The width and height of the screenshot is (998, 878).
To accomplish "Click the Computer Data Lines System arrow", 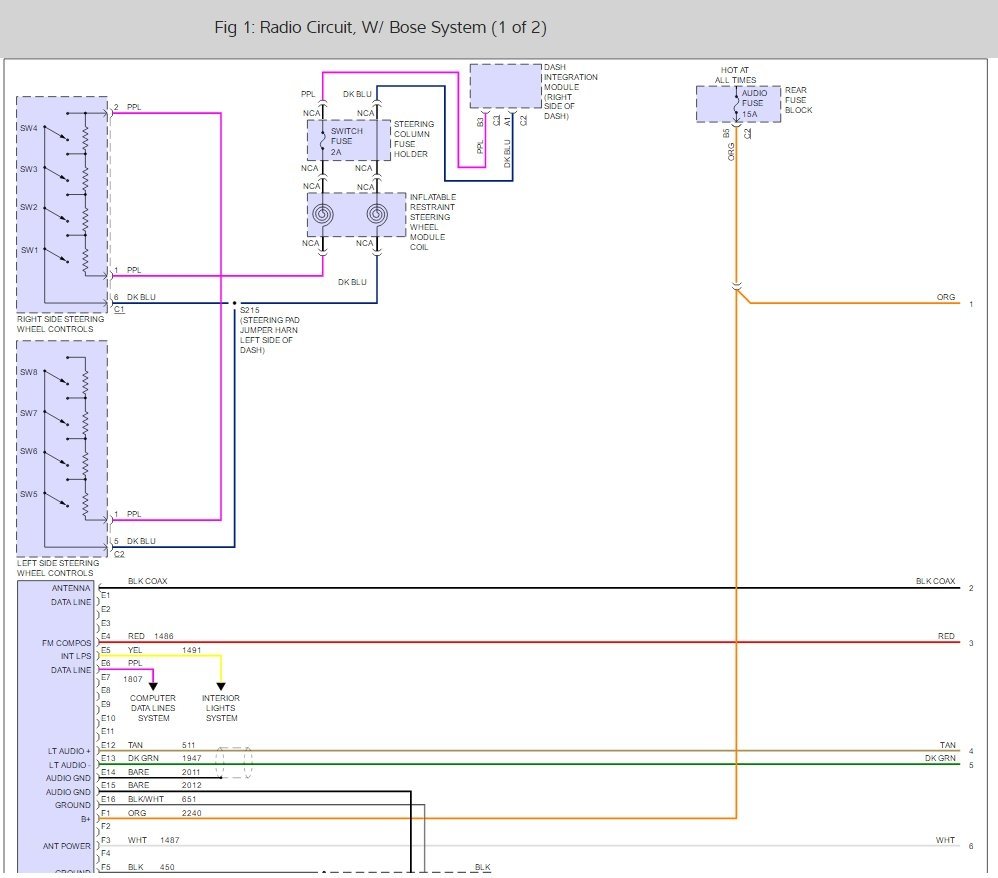I will pyautogui.click(x=153, y=686).
